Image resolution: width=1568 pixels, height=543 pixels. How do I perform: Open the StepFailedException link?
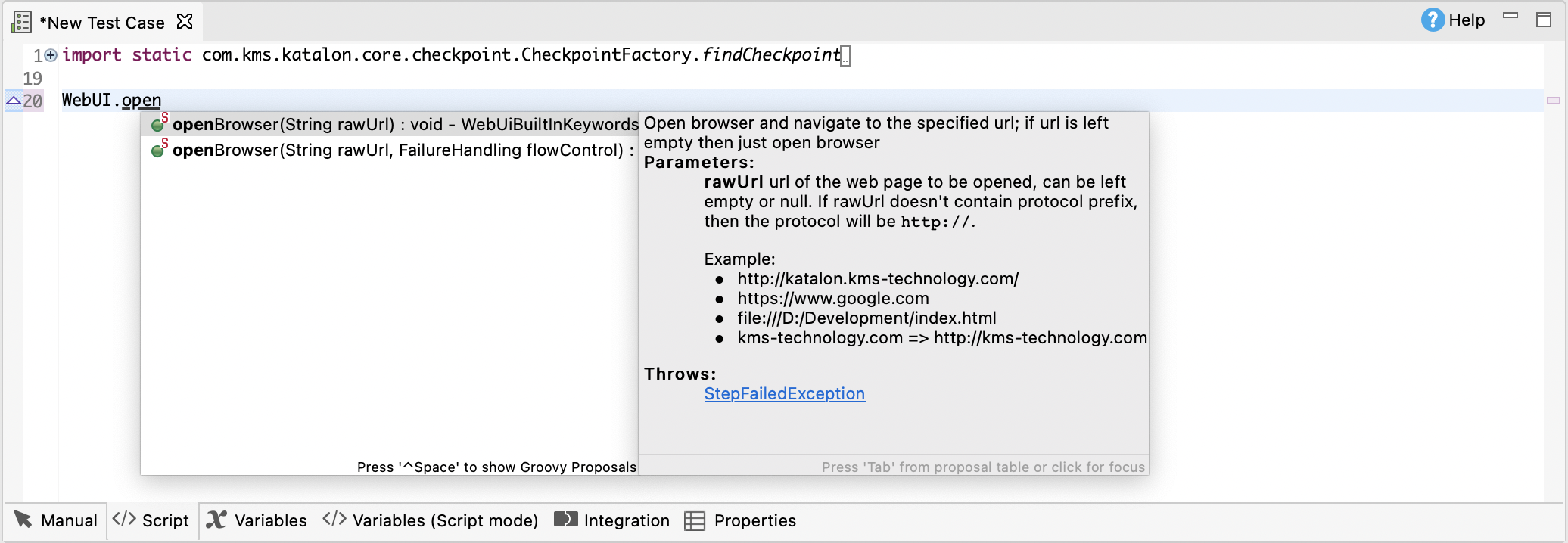coord(784,393)
